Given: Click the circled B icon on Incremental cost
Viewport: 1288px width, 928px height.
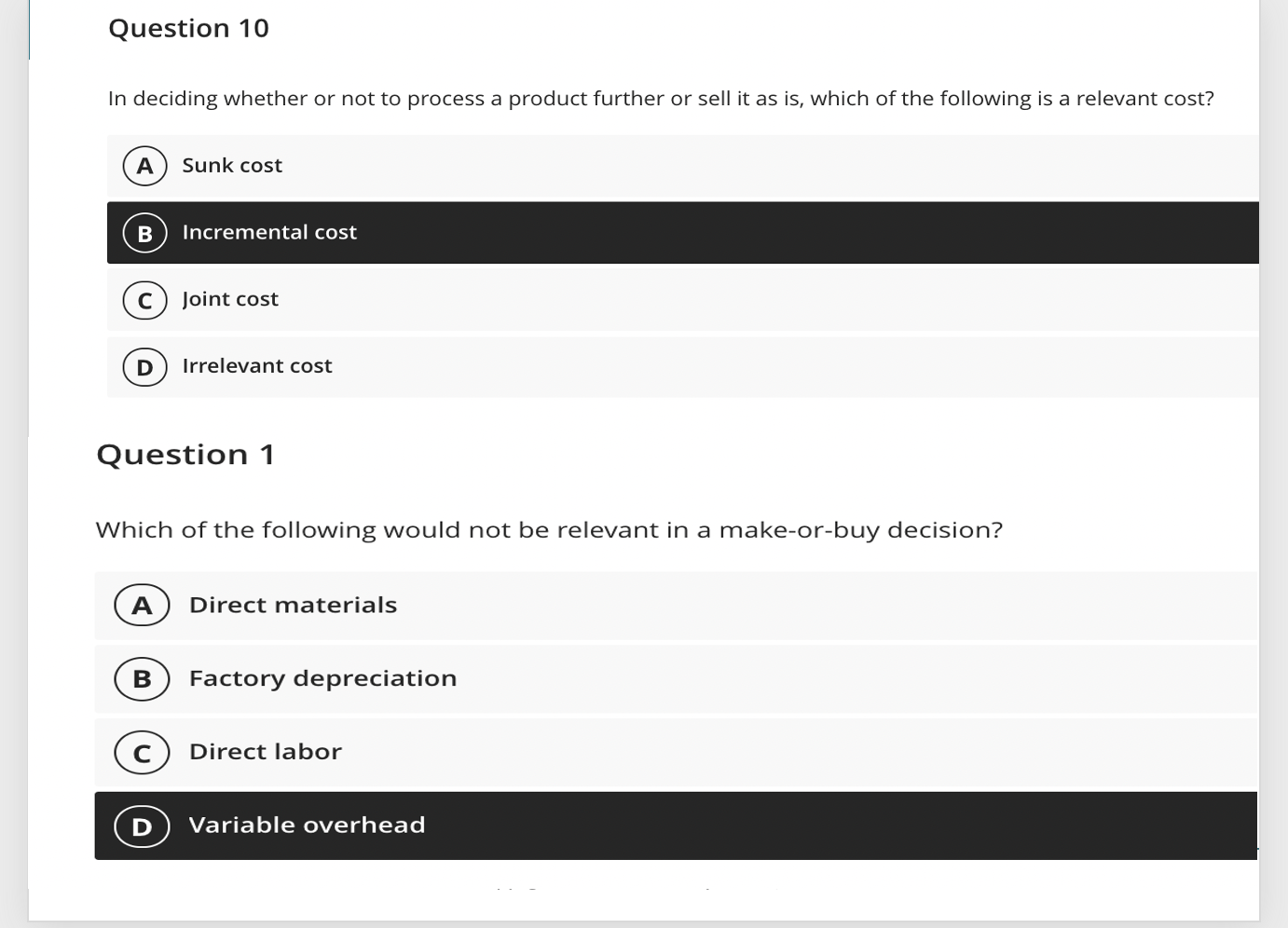Looking at the screenshot, I should click(x=144, y=233).
